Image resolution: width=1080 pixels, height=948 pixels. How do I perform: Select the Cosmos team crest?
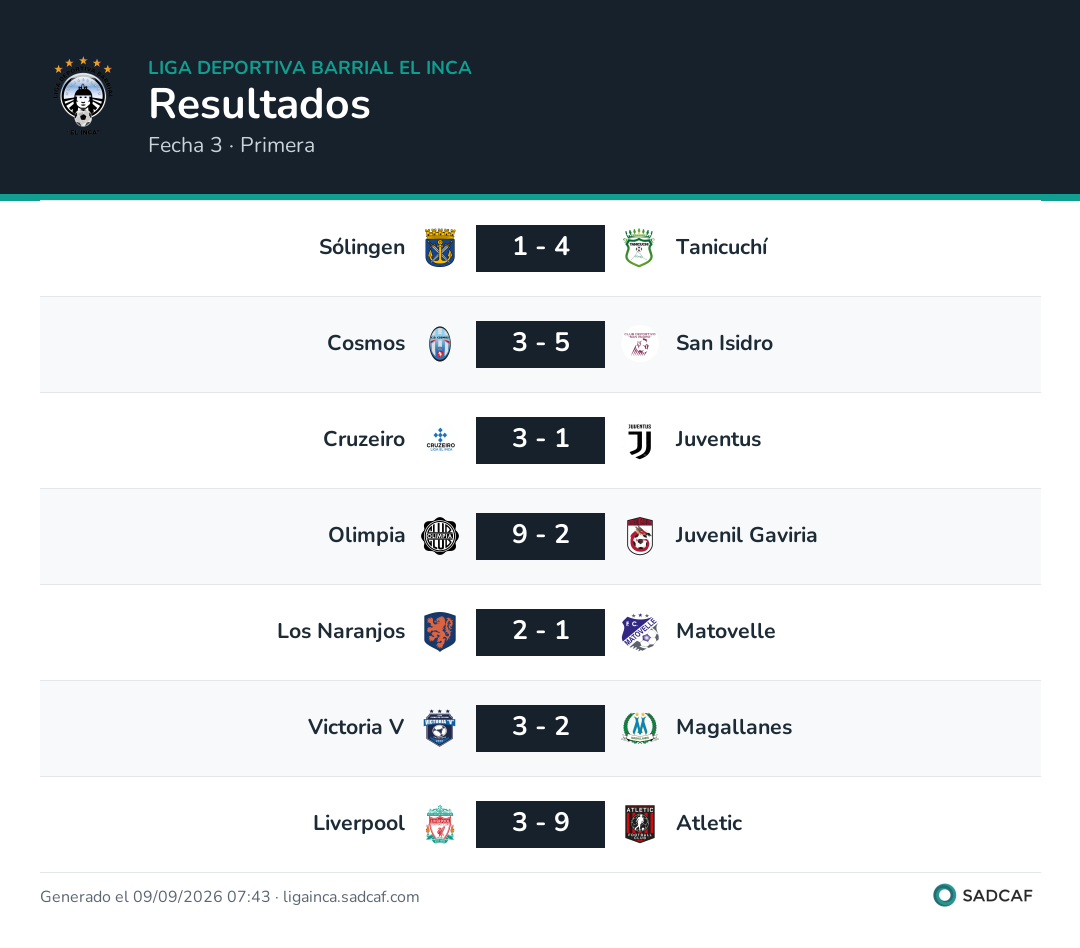(440, 344)
